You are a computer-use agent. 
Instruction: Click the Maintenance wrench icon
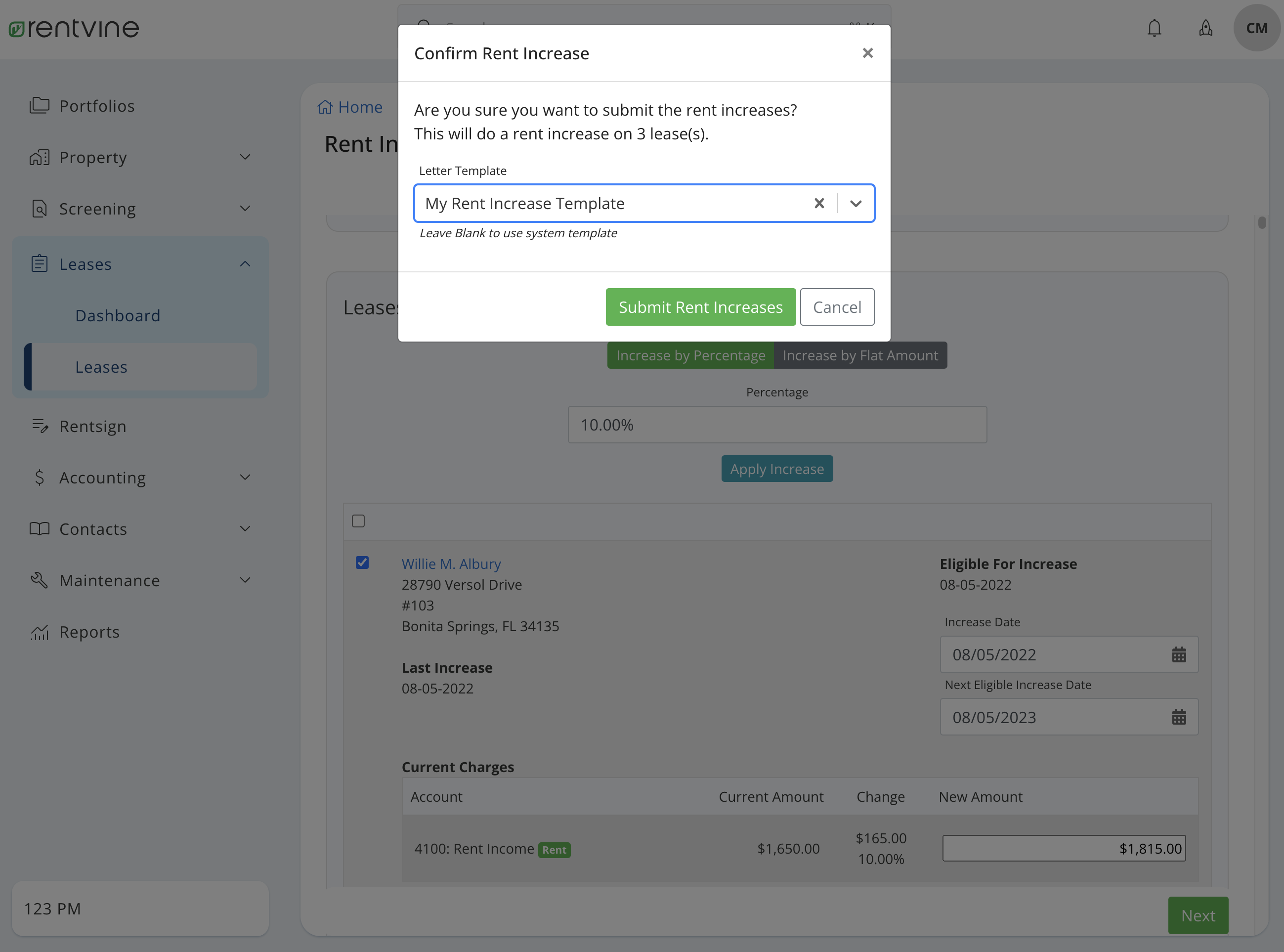(39, 580)
